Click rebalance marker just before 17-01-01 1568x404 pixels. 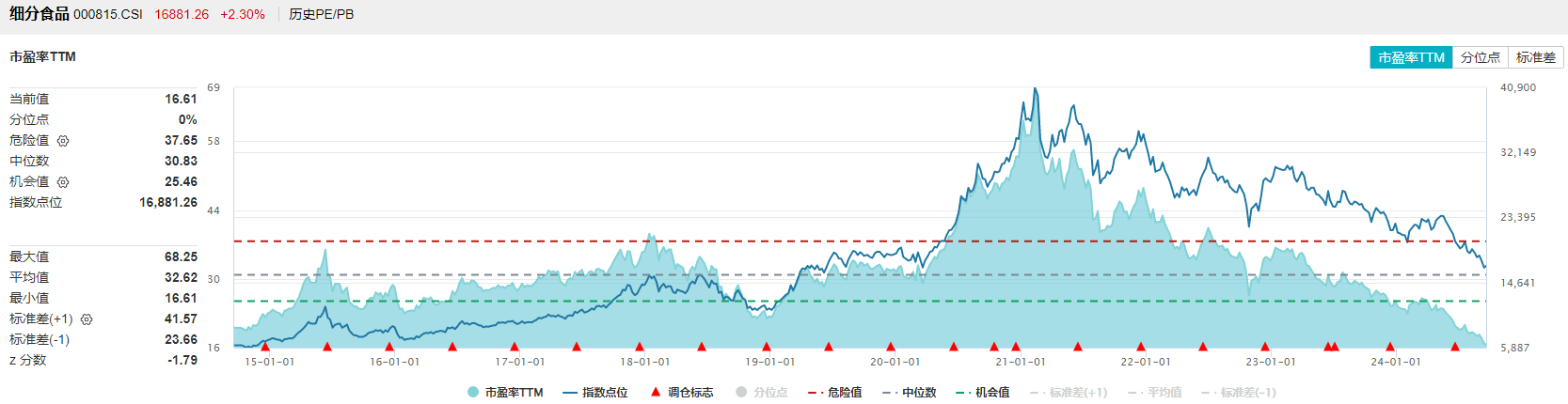tap(515, 347)
